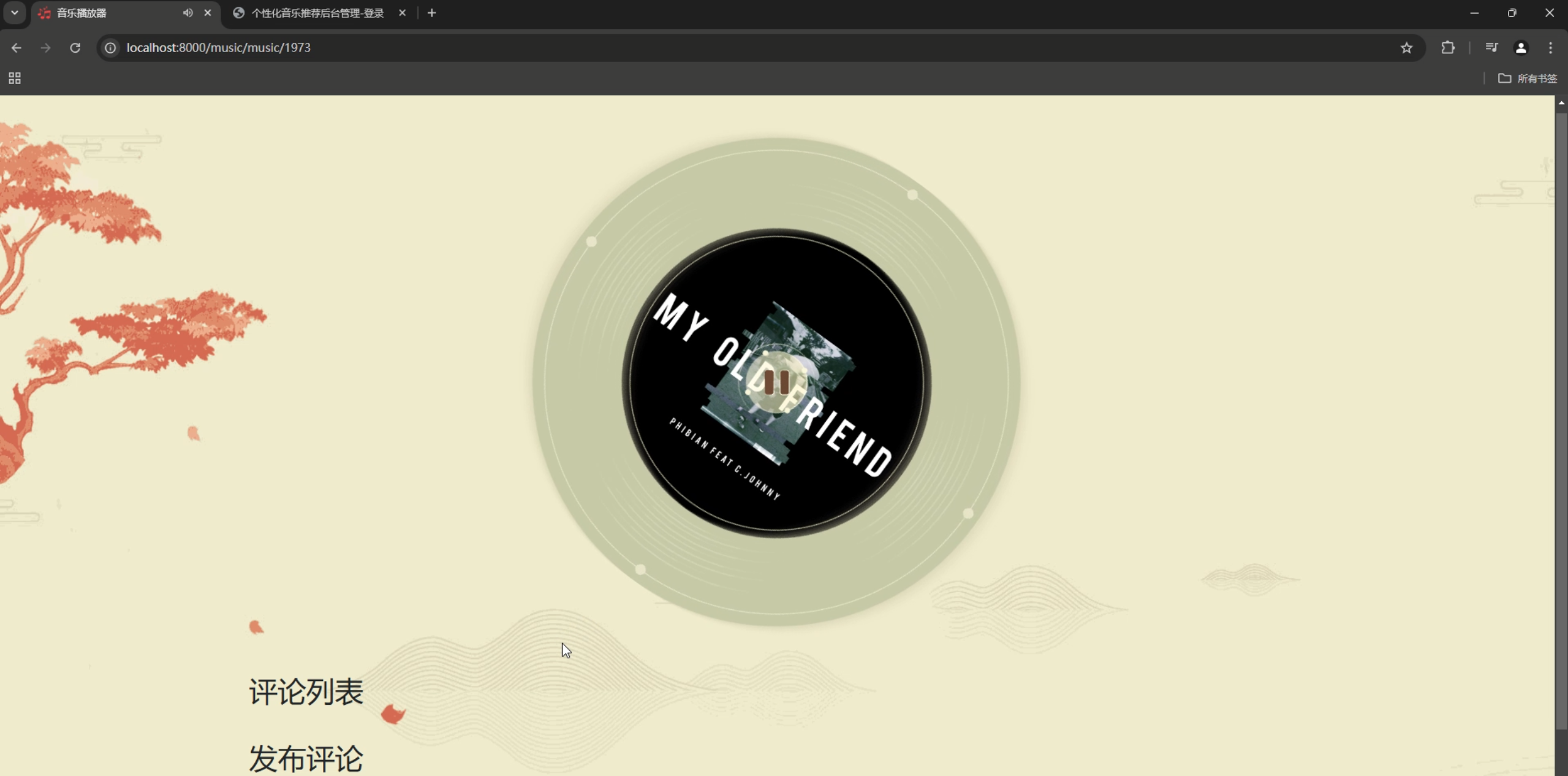This screenshot has height=776, width=1568.
Task: Open a new browser tab
Action: tap(431, 13)
